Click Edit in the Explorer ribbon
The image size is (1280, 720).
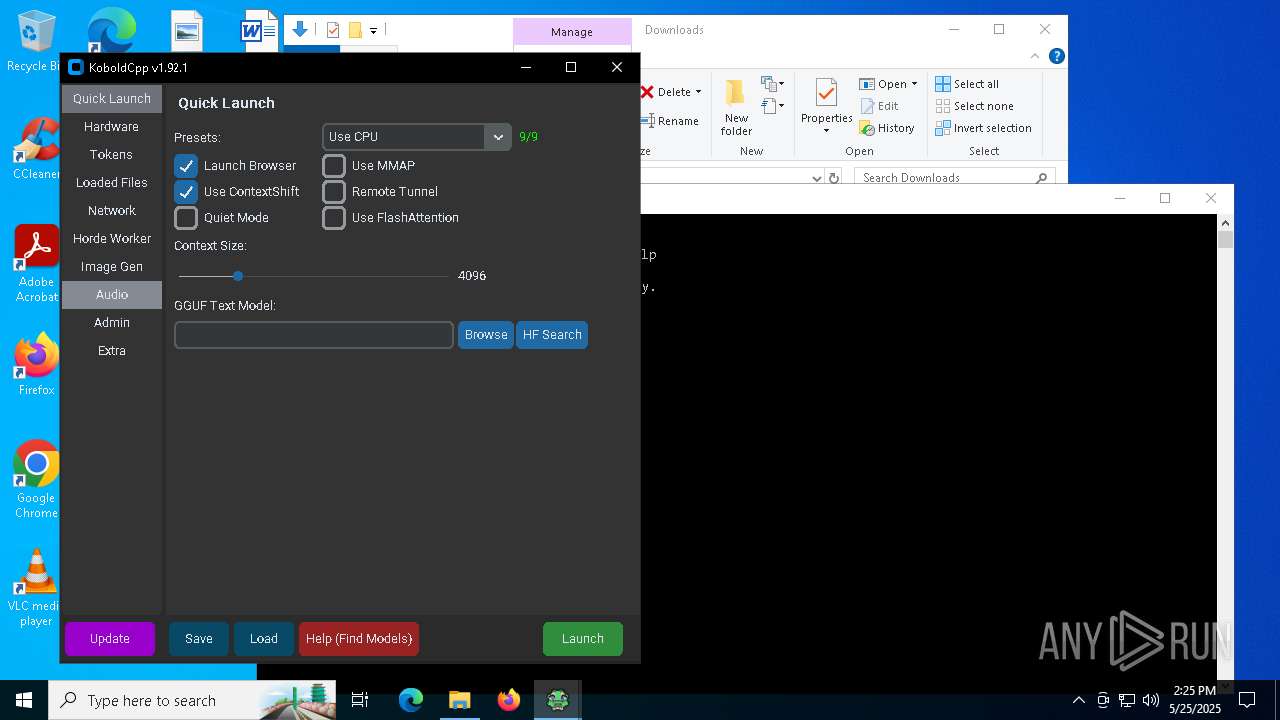coord(879,106)
